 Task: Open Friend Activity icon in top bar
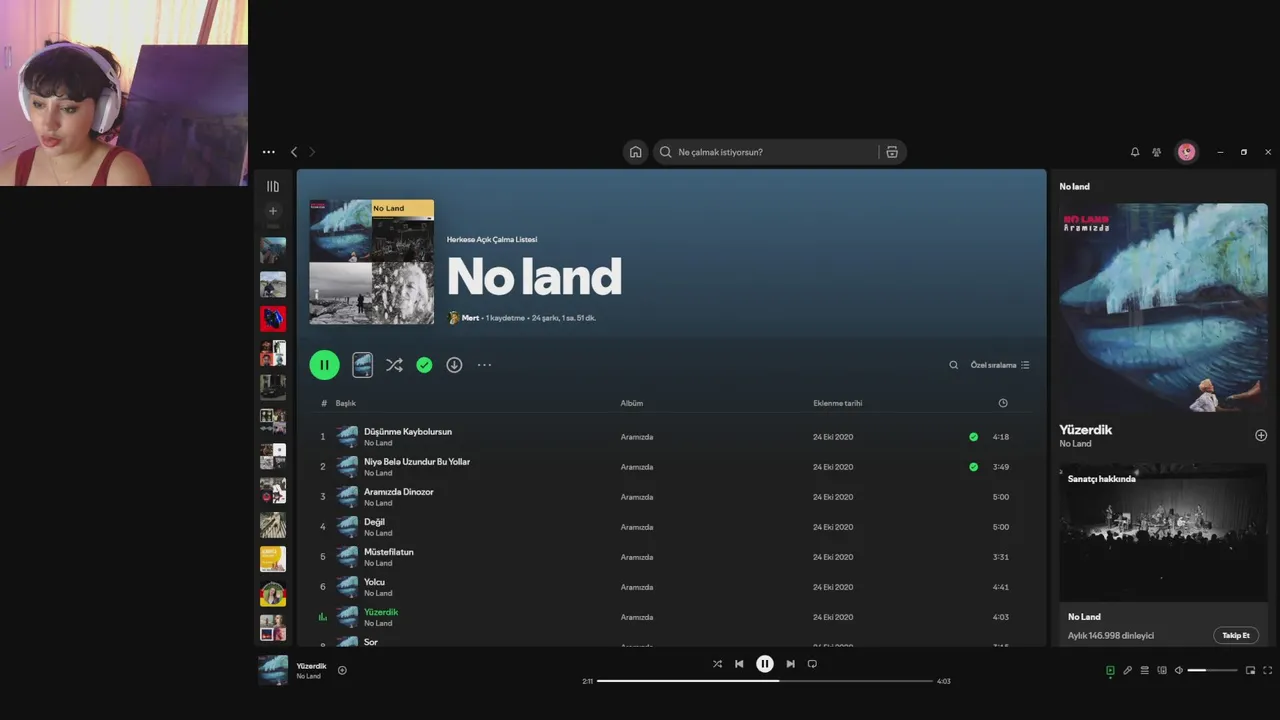[x=1156, y=152]
